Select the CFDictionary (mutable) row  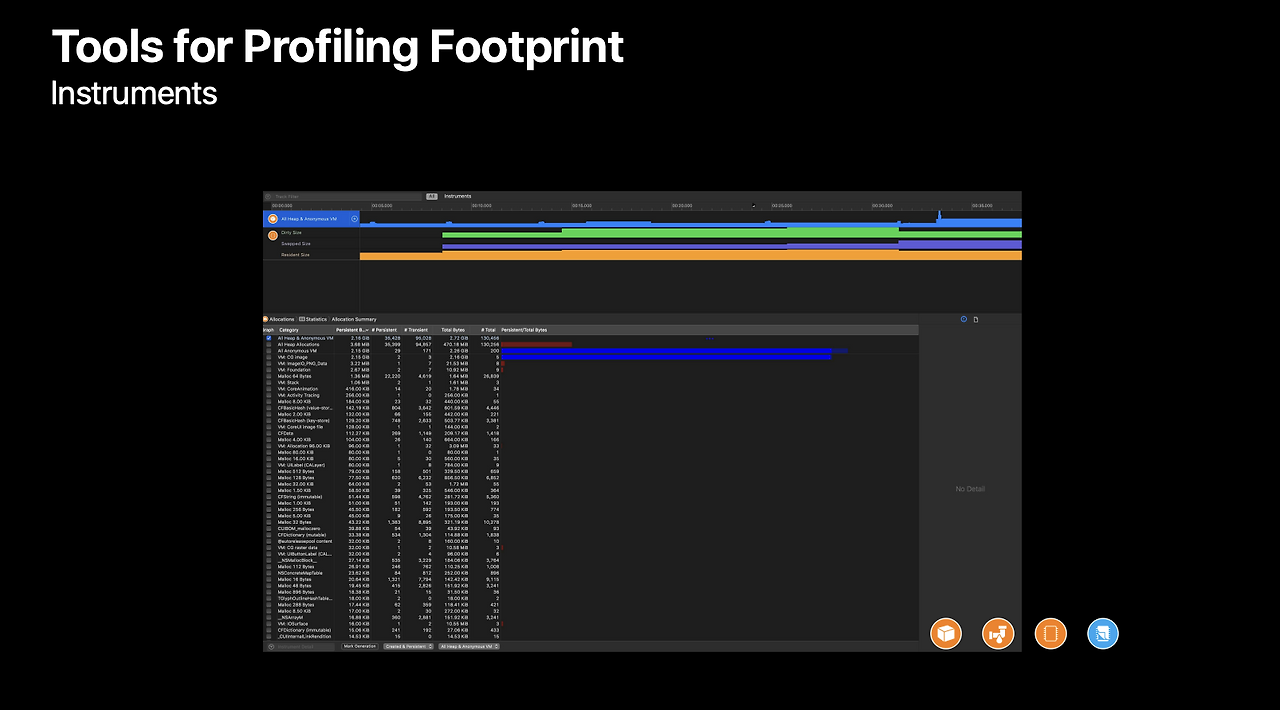click(x=590, y=535)
